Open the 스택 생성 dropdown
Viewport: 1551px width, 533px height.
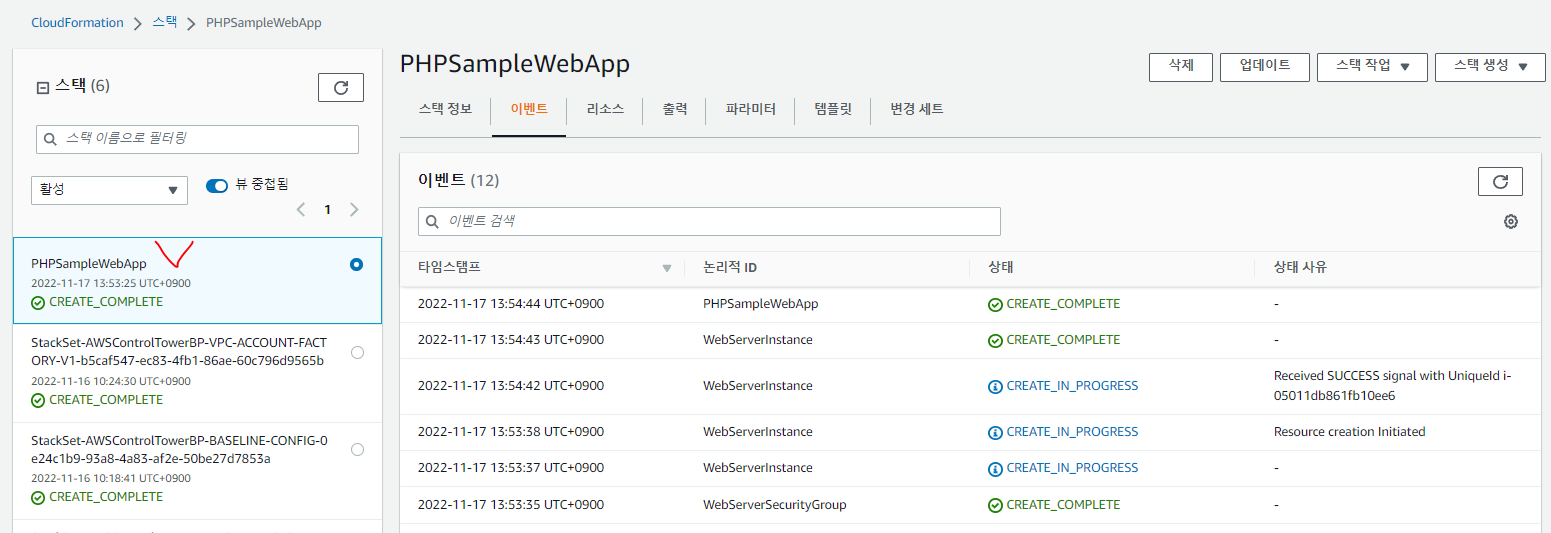click(x=1490, y=67)
